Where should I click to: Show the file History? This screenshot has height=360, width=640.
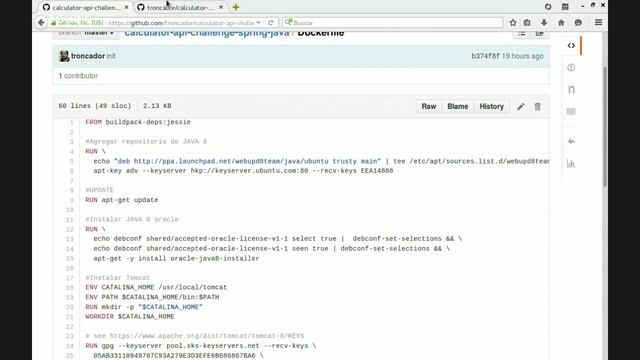[491, 107]
